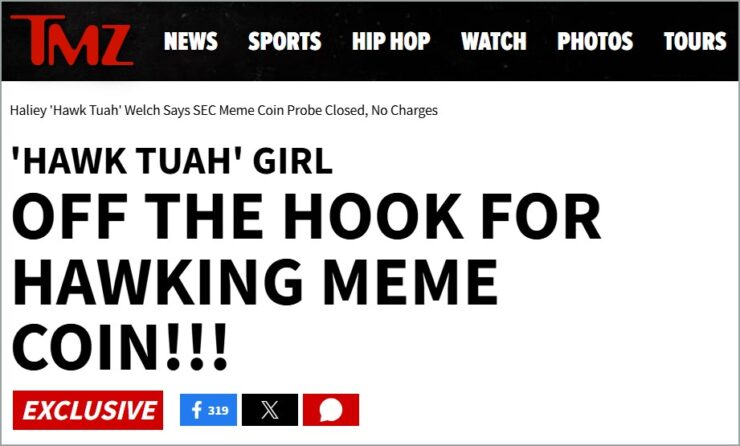The height and width of the screenshot is (446, 740).
Task: Share article via Facebook button
Action: coord(208,410)
